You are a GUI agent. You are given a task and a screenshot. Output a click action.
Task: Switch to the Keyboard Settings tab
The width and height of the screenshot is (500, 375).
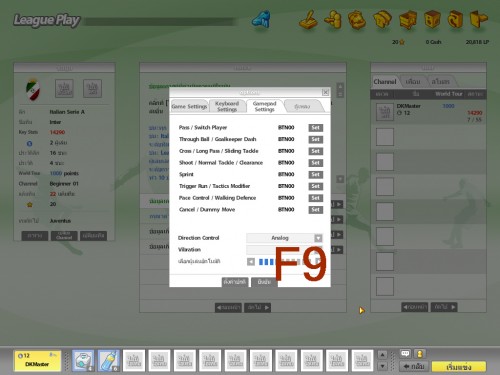227,106
